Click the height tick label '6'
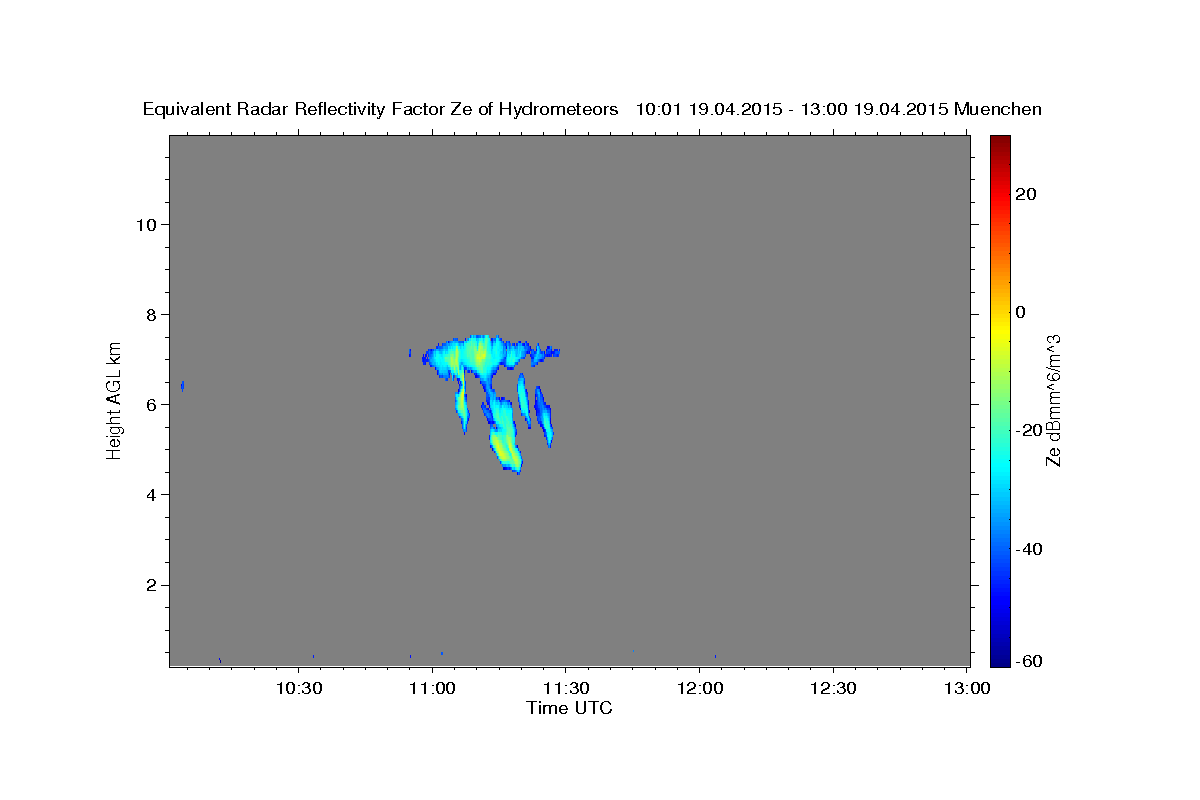 pyautogui.click(x=150, y=404)
